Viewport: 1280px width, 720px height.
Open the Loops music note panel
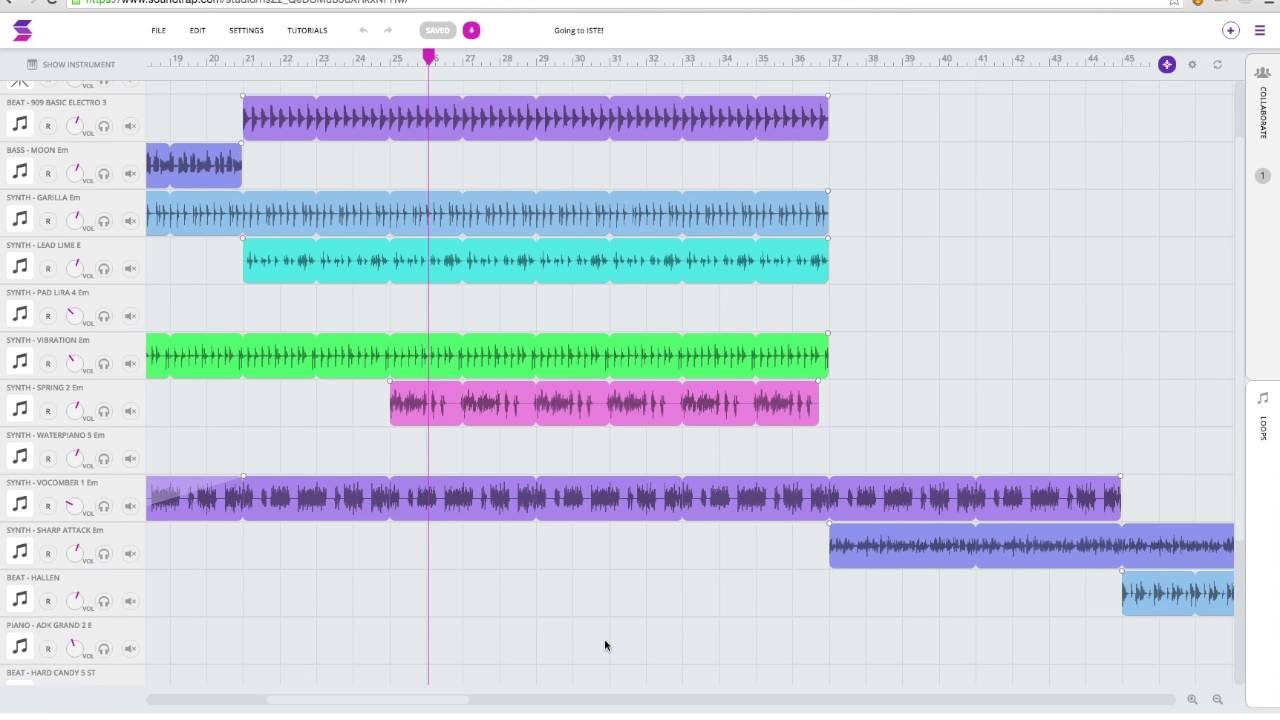click(x=1263, y=398)
